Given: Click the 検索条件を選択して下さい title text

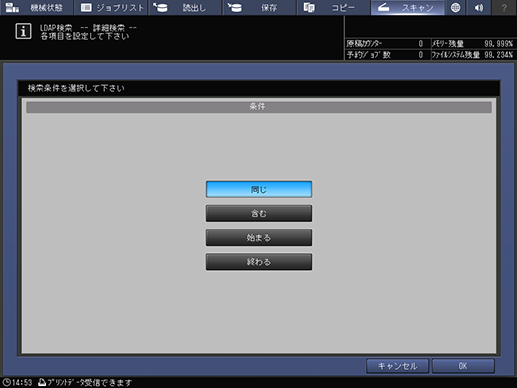Looking at the screenshot, I should point(76,88).
